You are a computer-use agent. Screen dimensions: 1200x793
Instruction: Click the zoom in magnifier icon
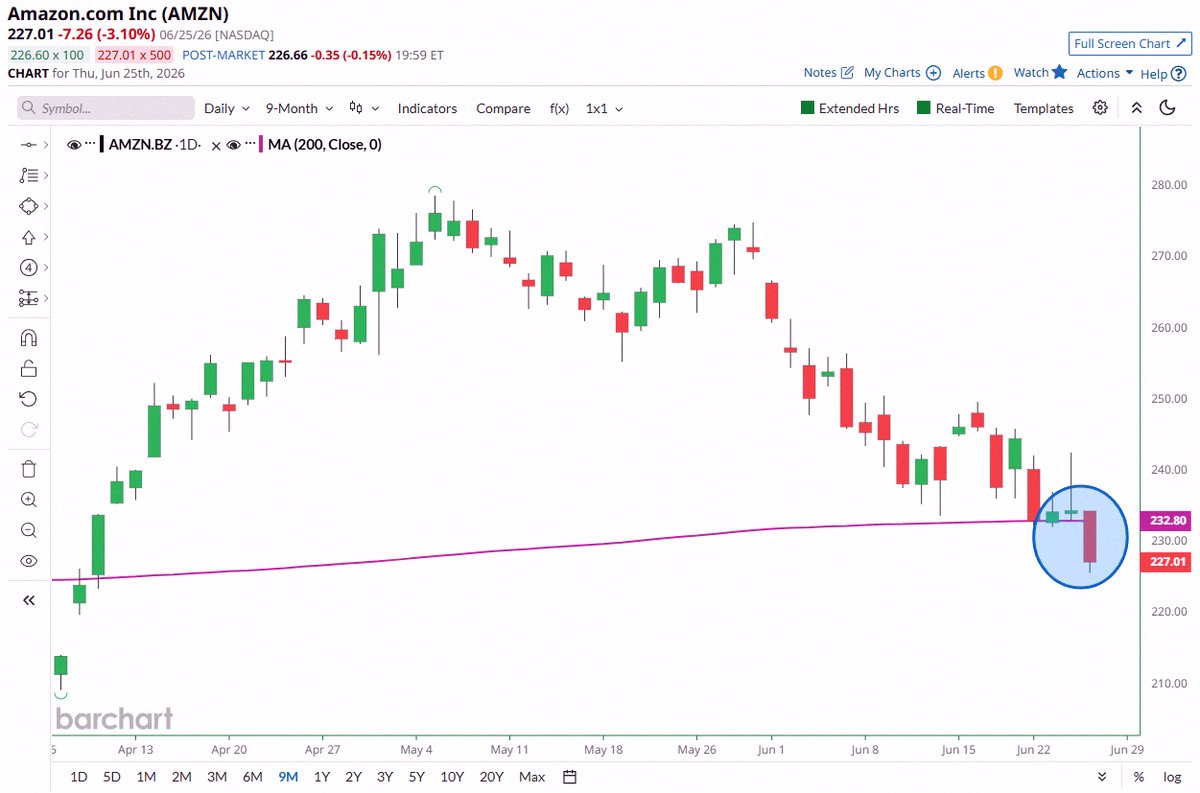[x=28, y=500]
